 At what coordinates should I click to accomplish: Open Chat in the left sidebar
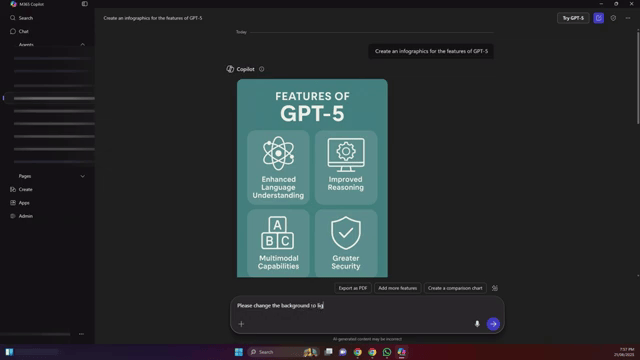(x=19, y=31)
